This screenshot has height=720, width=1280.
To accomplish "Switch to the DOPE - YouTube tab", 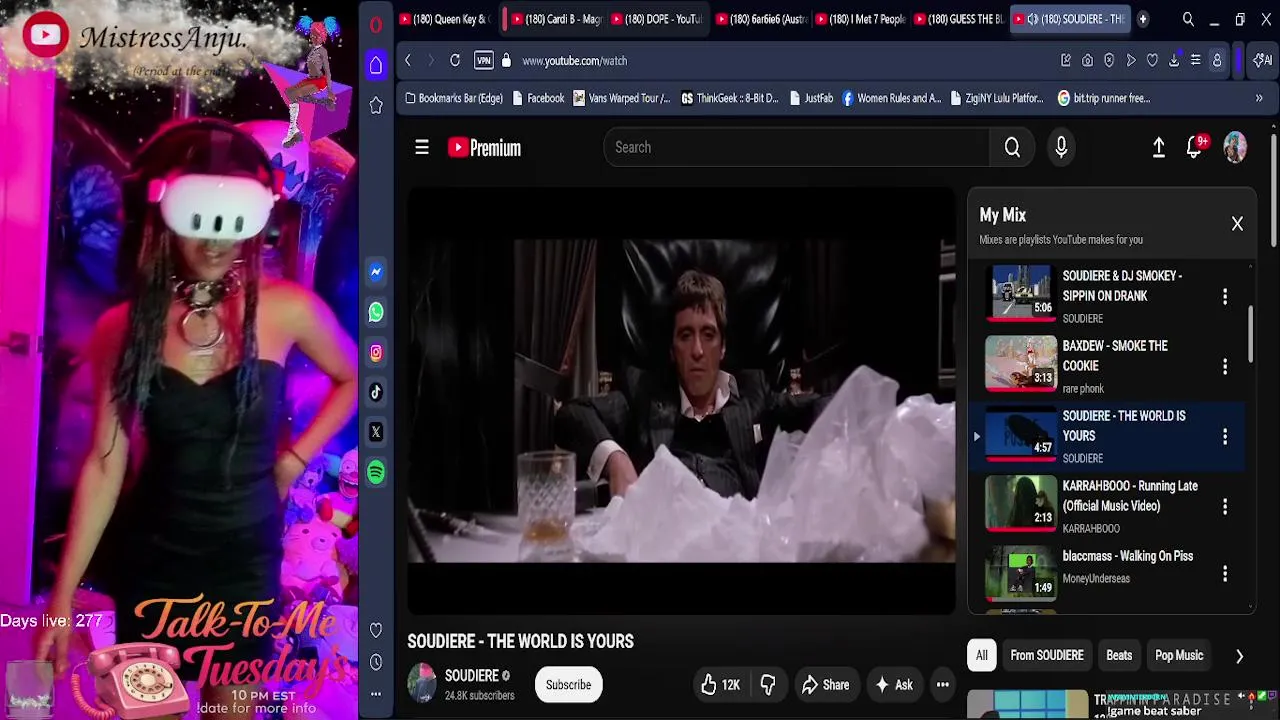I will pos(657,19).
